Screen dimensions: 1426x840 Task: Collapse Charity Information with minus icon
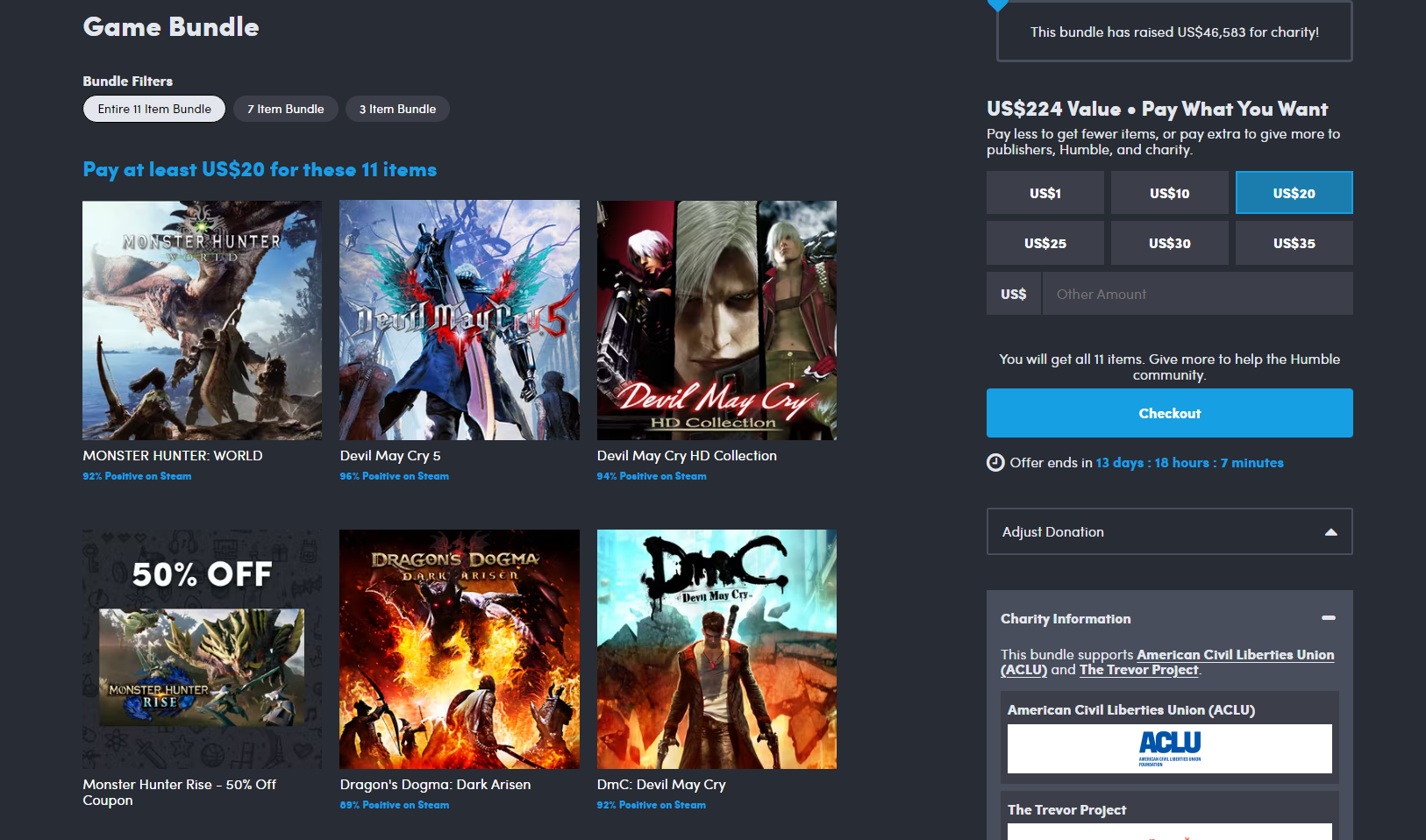coord(1329,618)
